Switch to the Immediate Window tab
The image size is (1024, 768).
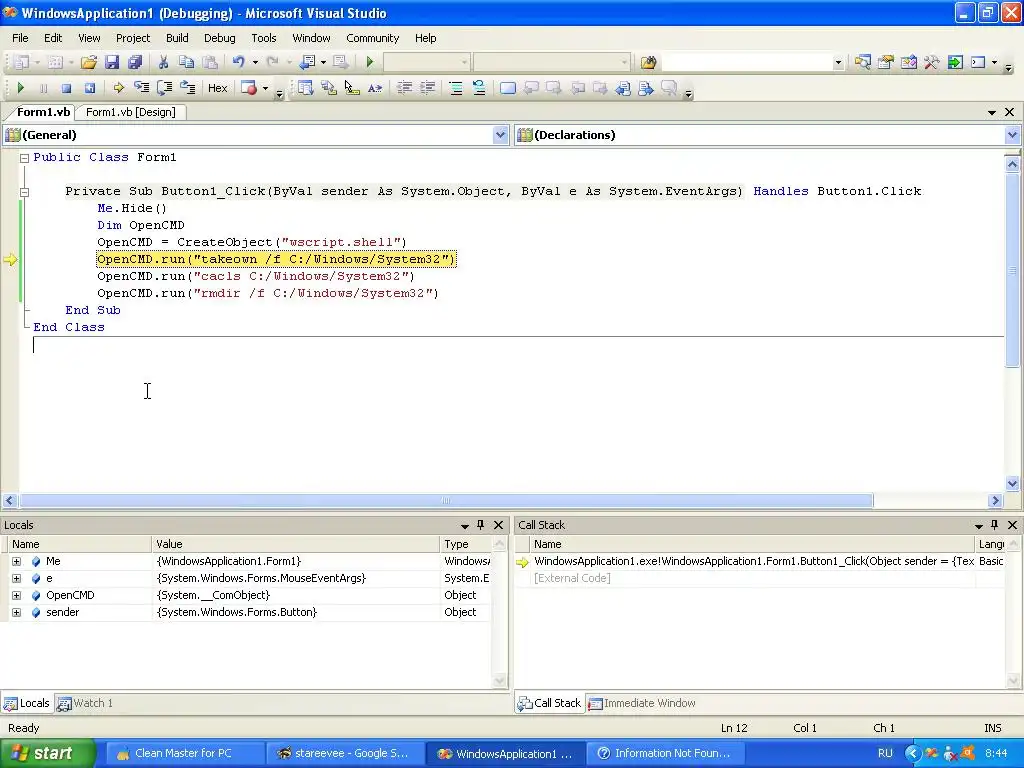[x=642, y=703]
